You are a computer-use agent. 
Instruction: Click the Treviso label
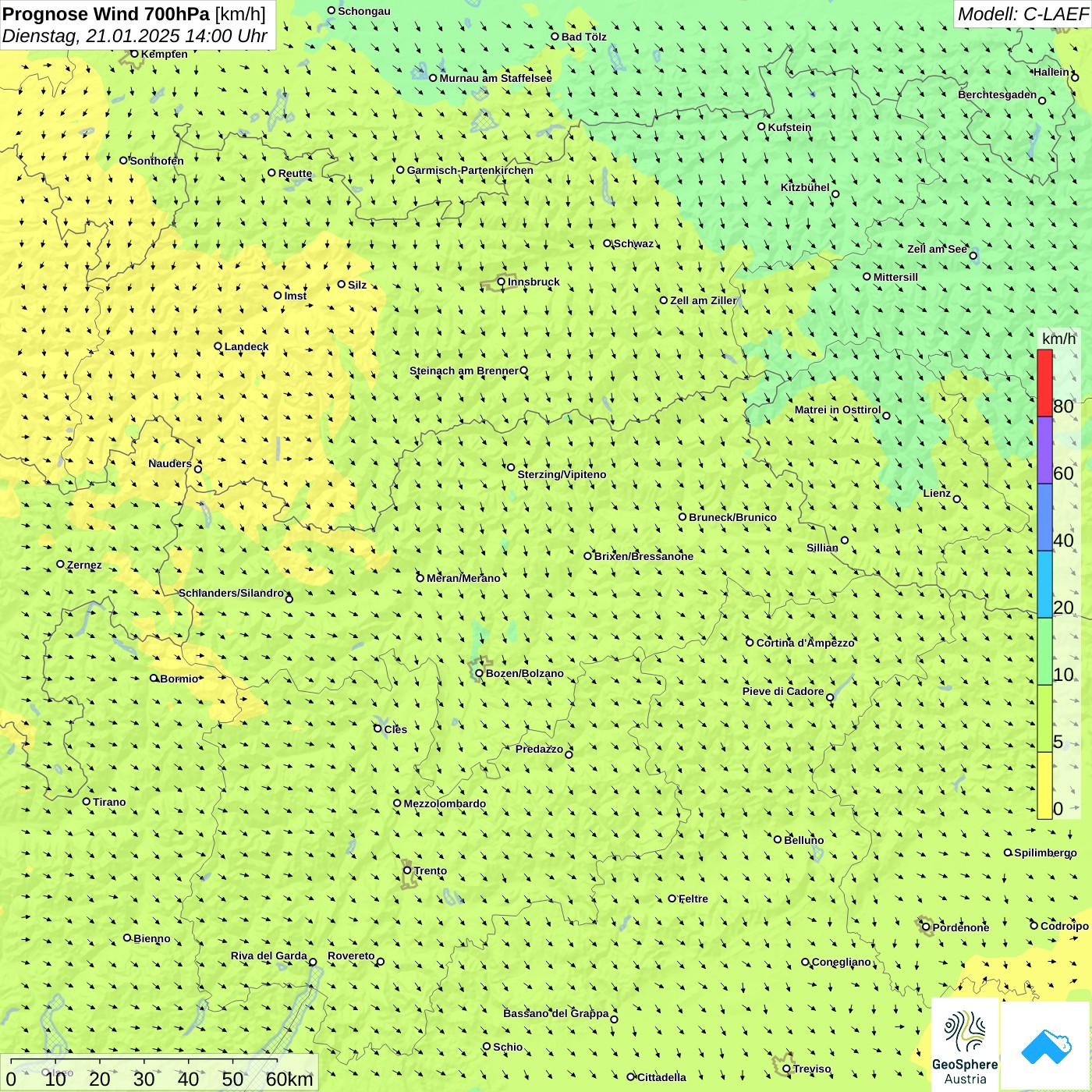812,1069
